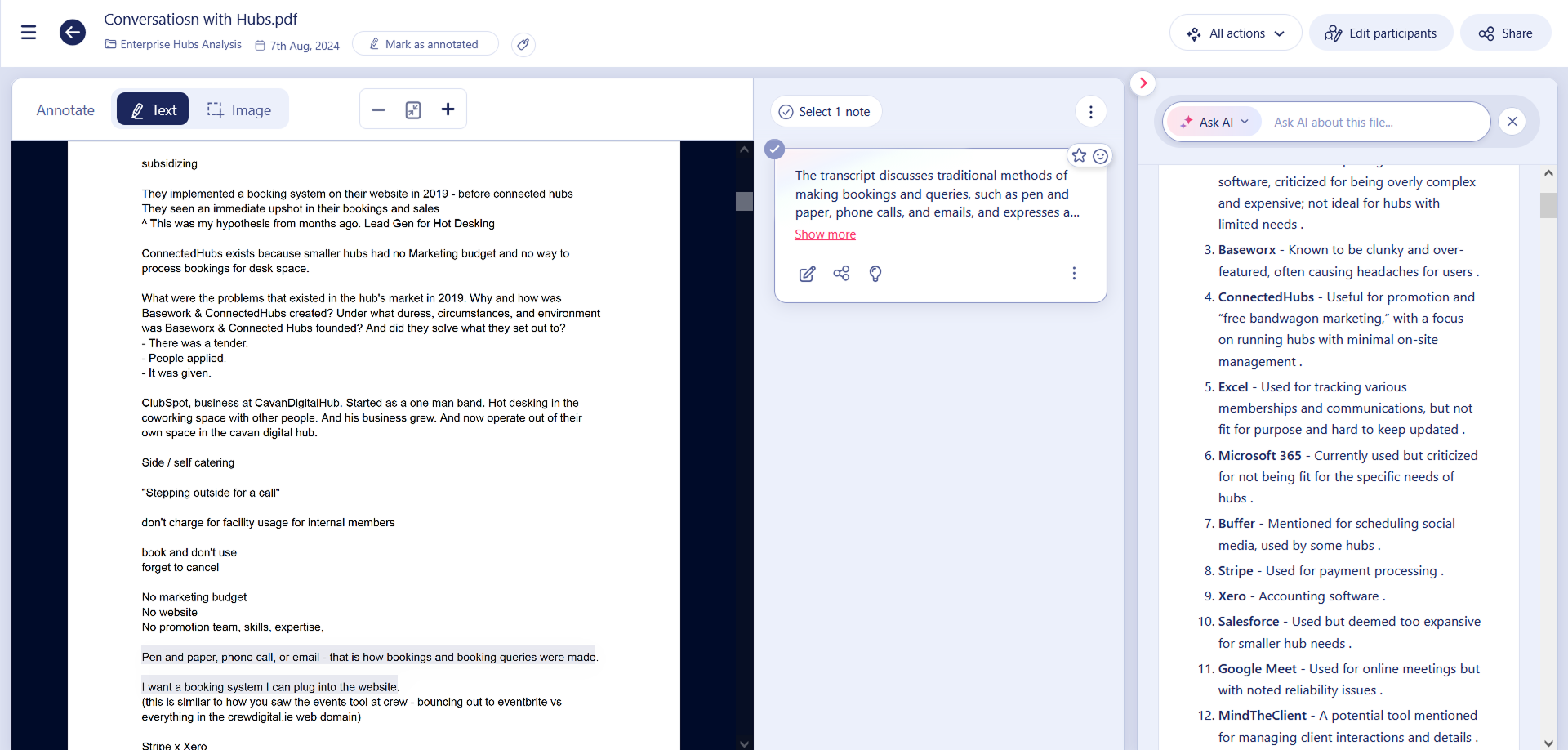The width and height of the screenshot is (1568, 750).
Task: Click AI panel scrollbar up arrow
Action: tap(1548, 173)
